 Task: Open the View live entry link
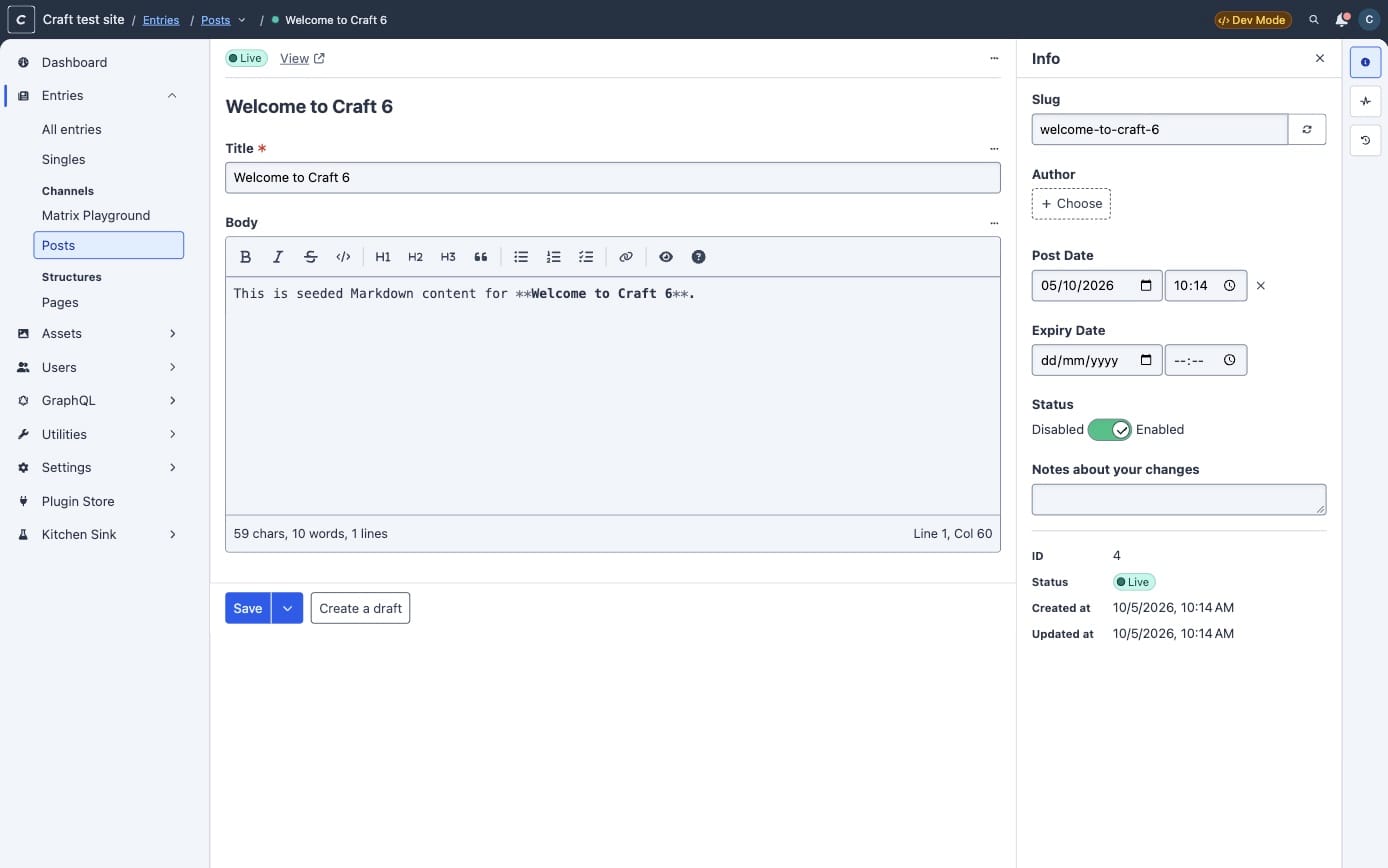coord(302,59)
